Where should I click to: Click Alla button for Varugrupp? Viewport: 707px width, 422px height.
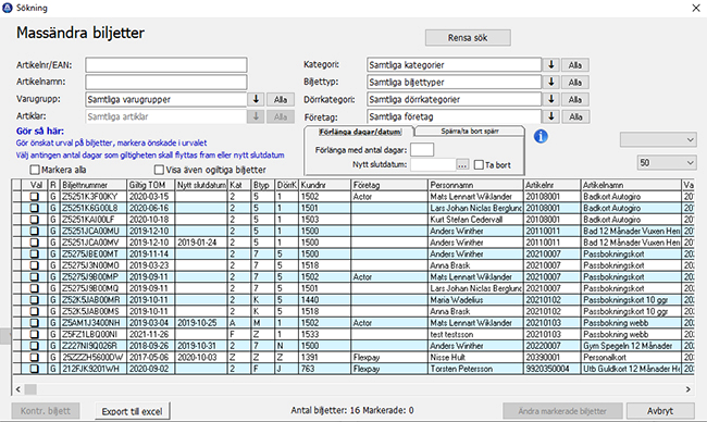pyautogui.click(x=280, y=100)
